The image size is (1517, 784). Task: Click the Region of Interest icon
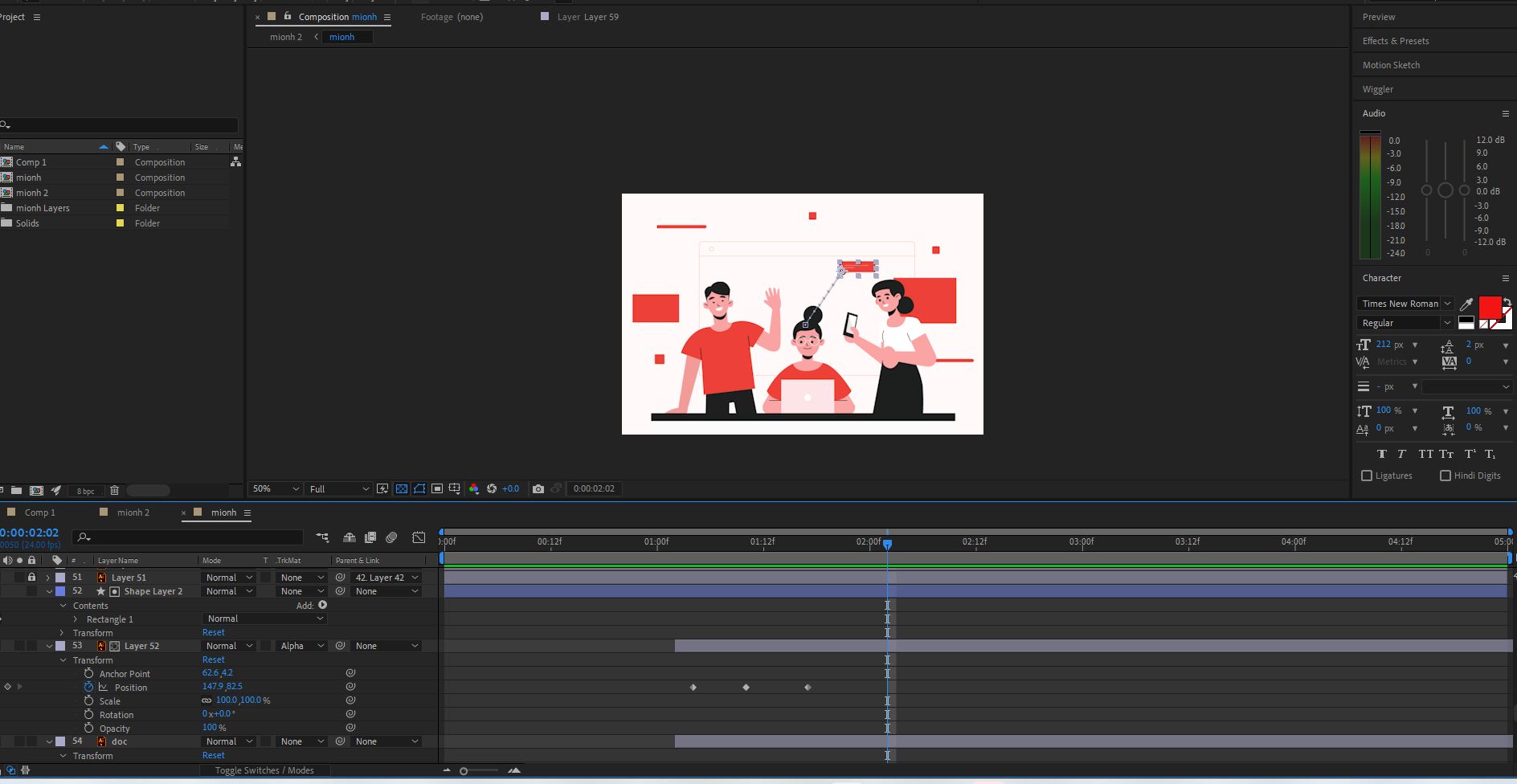coord(437,488)
